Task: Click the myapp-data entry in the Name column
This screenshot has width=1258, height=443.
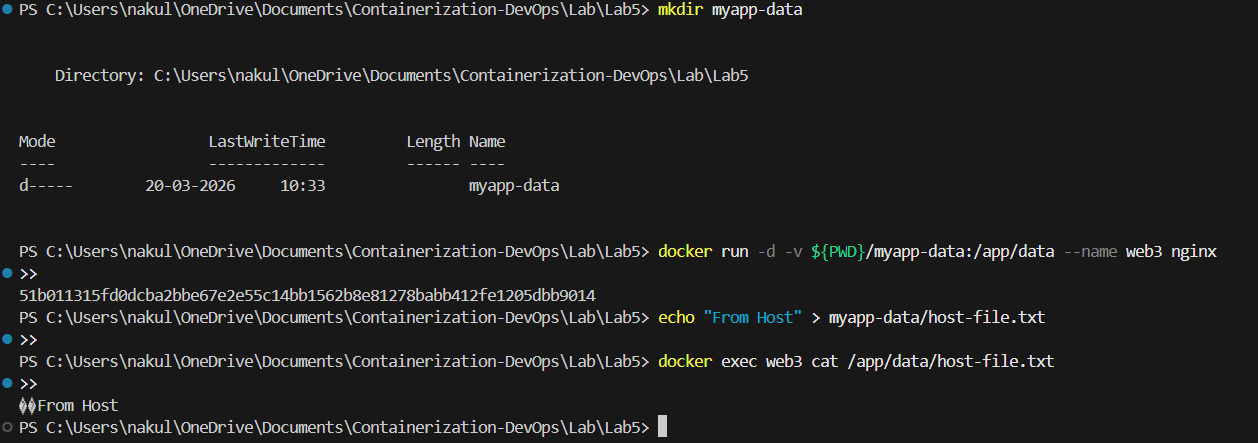Action: point(514,185)
